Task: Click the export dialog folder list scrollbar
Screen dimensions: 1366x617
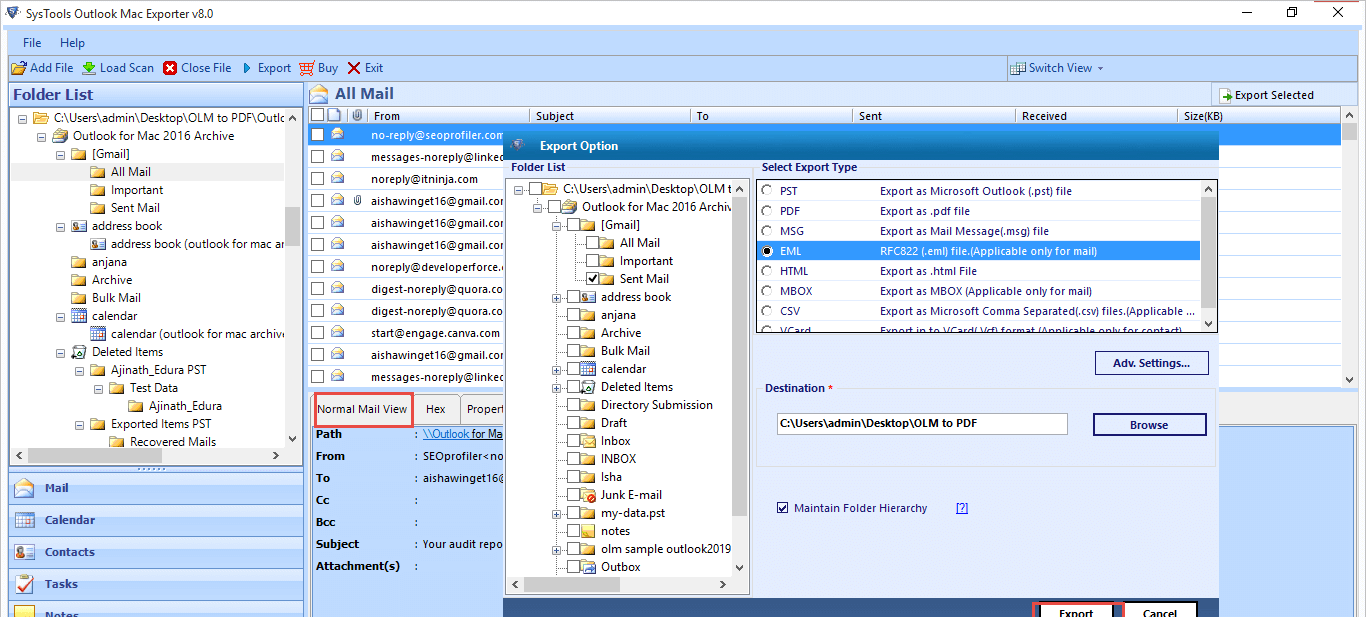Action: pos(740,377)
